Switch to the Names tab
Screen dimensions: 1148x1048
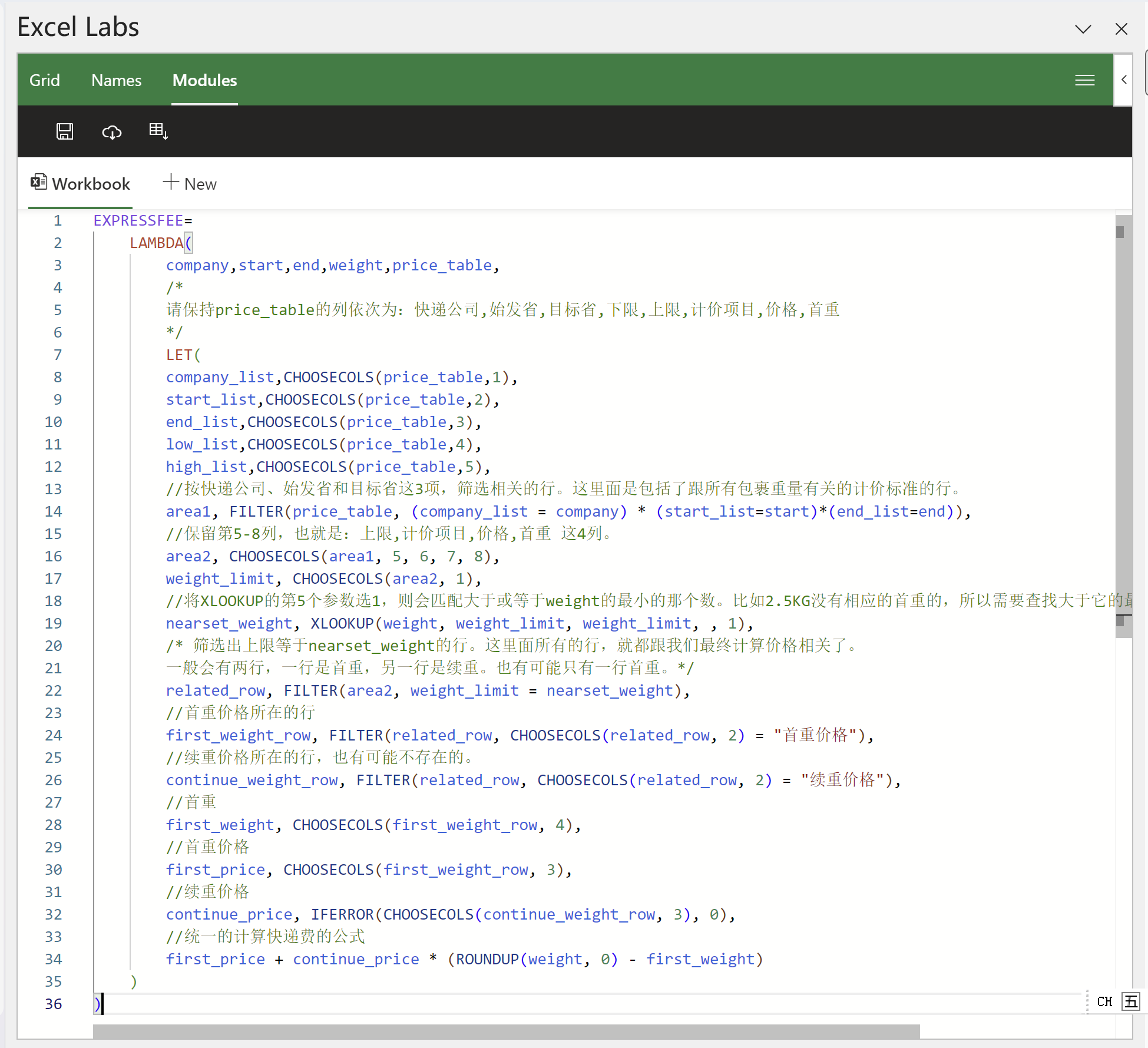[117, 80]
